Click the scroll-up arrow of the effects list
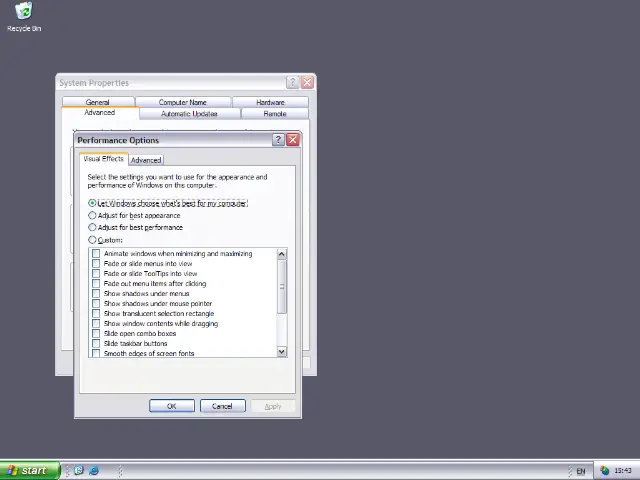 tap(282, 254)
